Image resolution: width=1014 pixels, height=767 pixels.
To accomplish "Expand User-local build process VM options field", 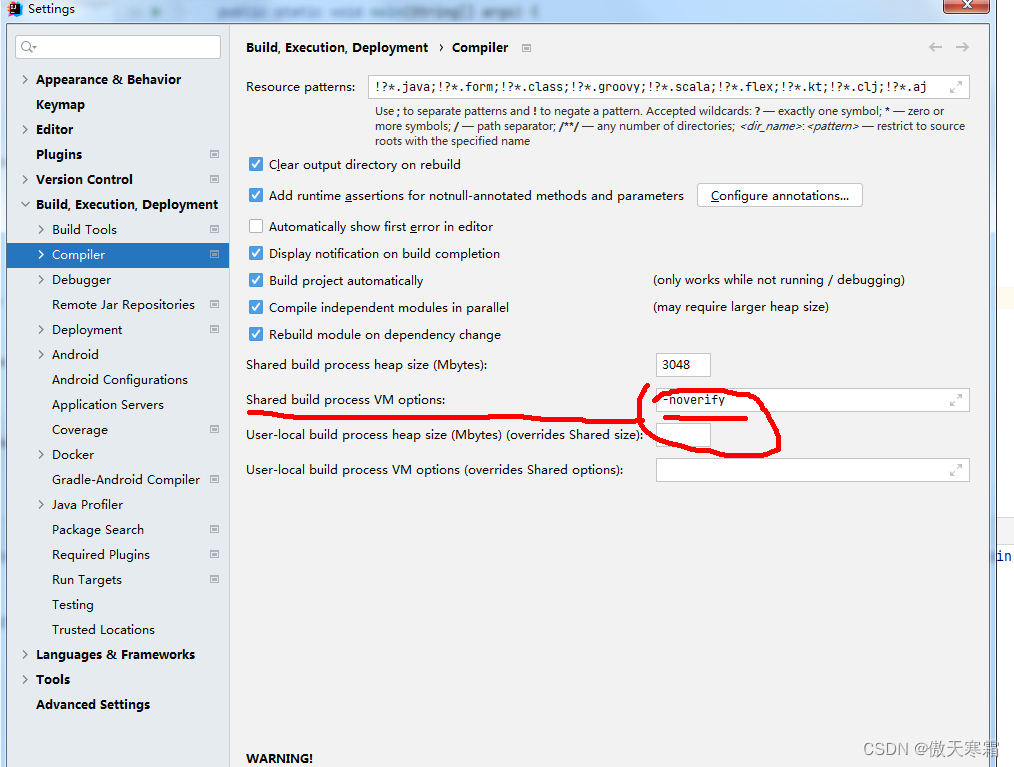I will pos(956,470).
